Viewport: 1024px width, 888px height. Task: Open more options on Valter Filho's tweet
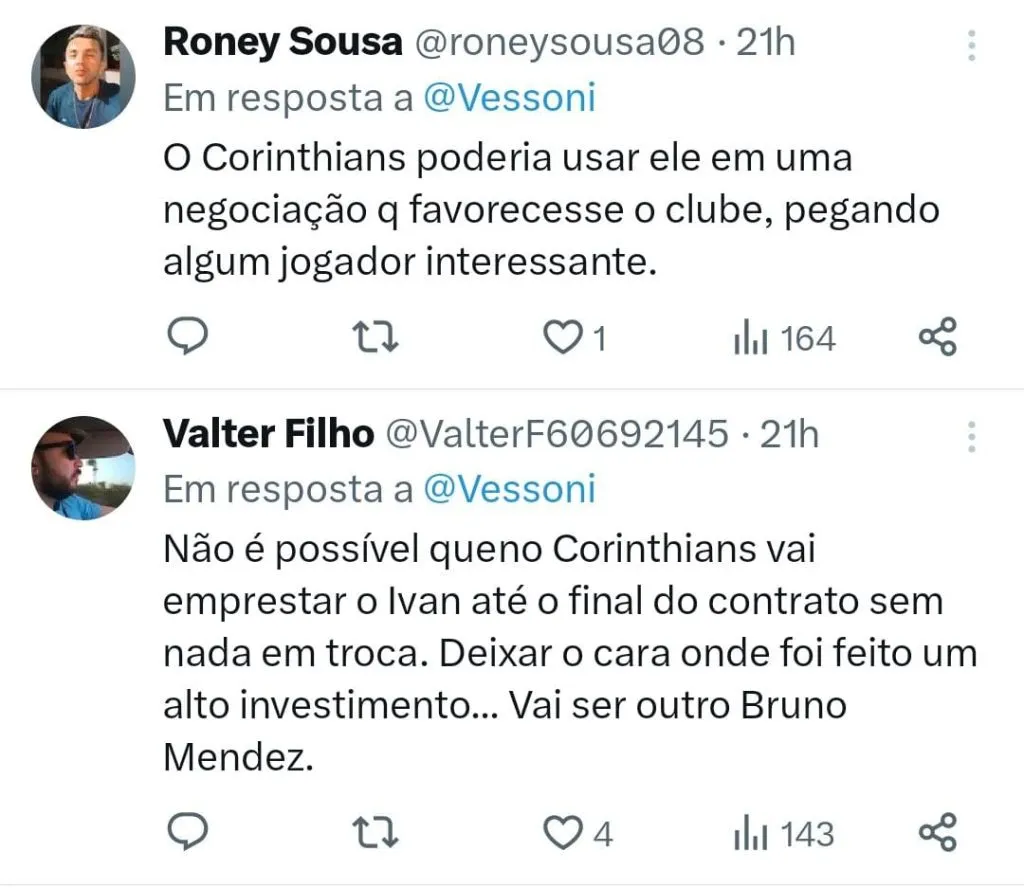(970, 436)
